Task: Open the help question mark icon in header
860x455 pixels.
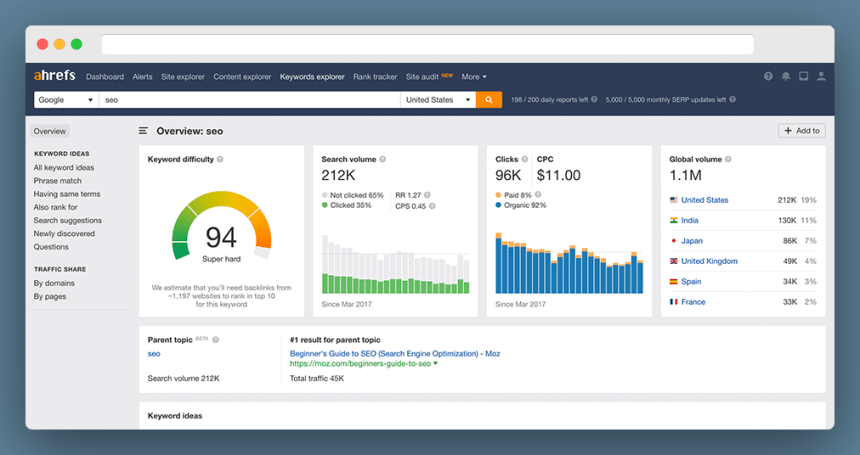Action: coord(768,76)
